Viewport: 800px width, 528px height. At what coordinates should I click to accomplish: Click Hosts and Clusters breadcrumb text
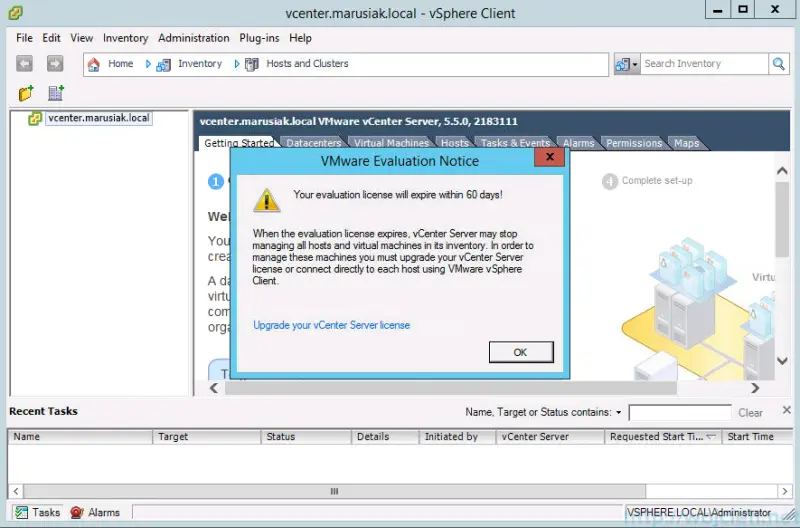(307, 64)
